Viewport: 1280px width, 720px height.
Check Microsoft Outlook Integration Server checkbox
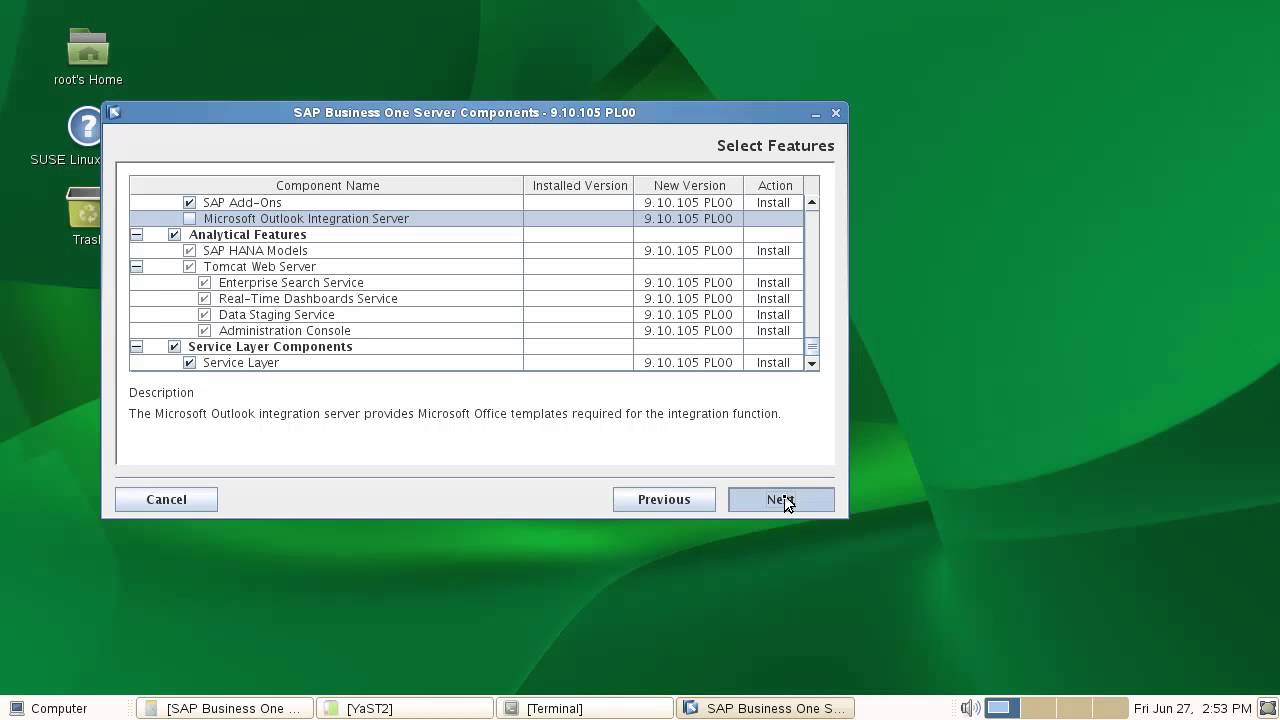pos(189,219)
